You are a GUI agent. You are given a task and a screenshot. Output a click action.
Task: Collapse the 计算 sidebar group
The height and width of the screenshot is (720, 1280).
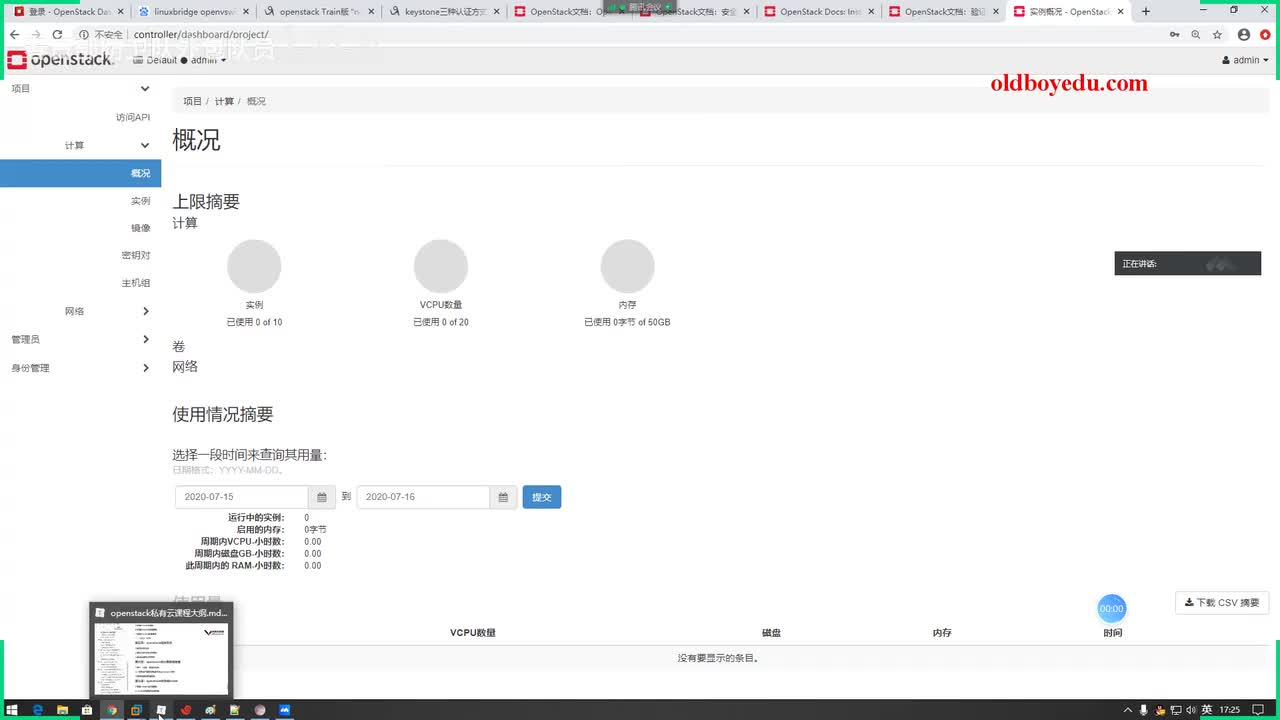coord(107,145)
